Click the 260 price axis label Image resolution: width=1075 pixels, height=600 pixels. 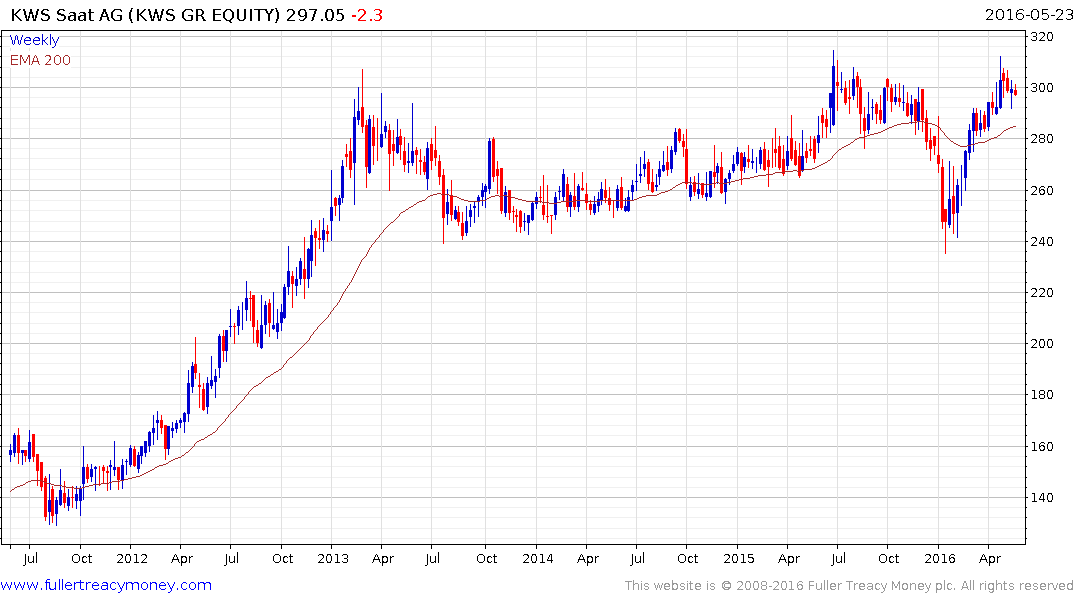[x=1042, y=191]
